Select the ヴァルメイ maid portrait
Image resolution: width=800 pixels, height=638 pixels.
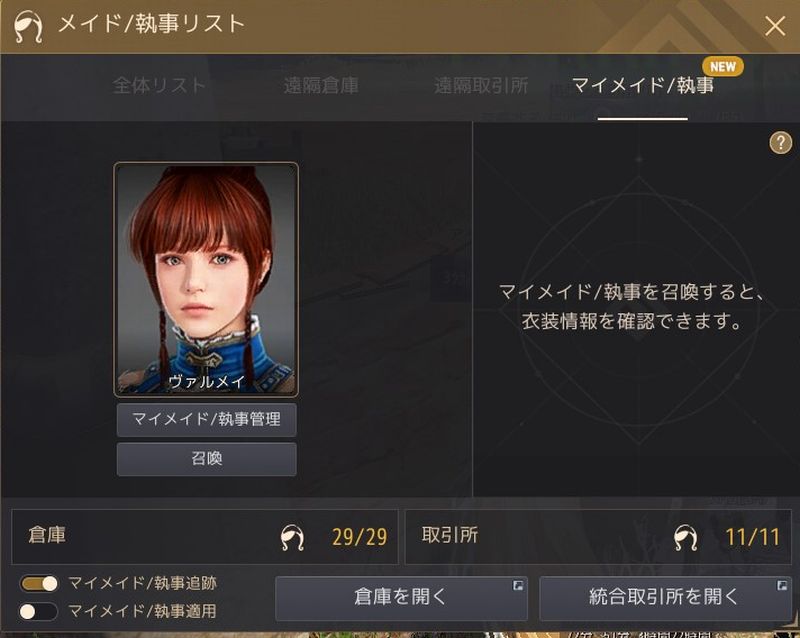tap(206, 279)
